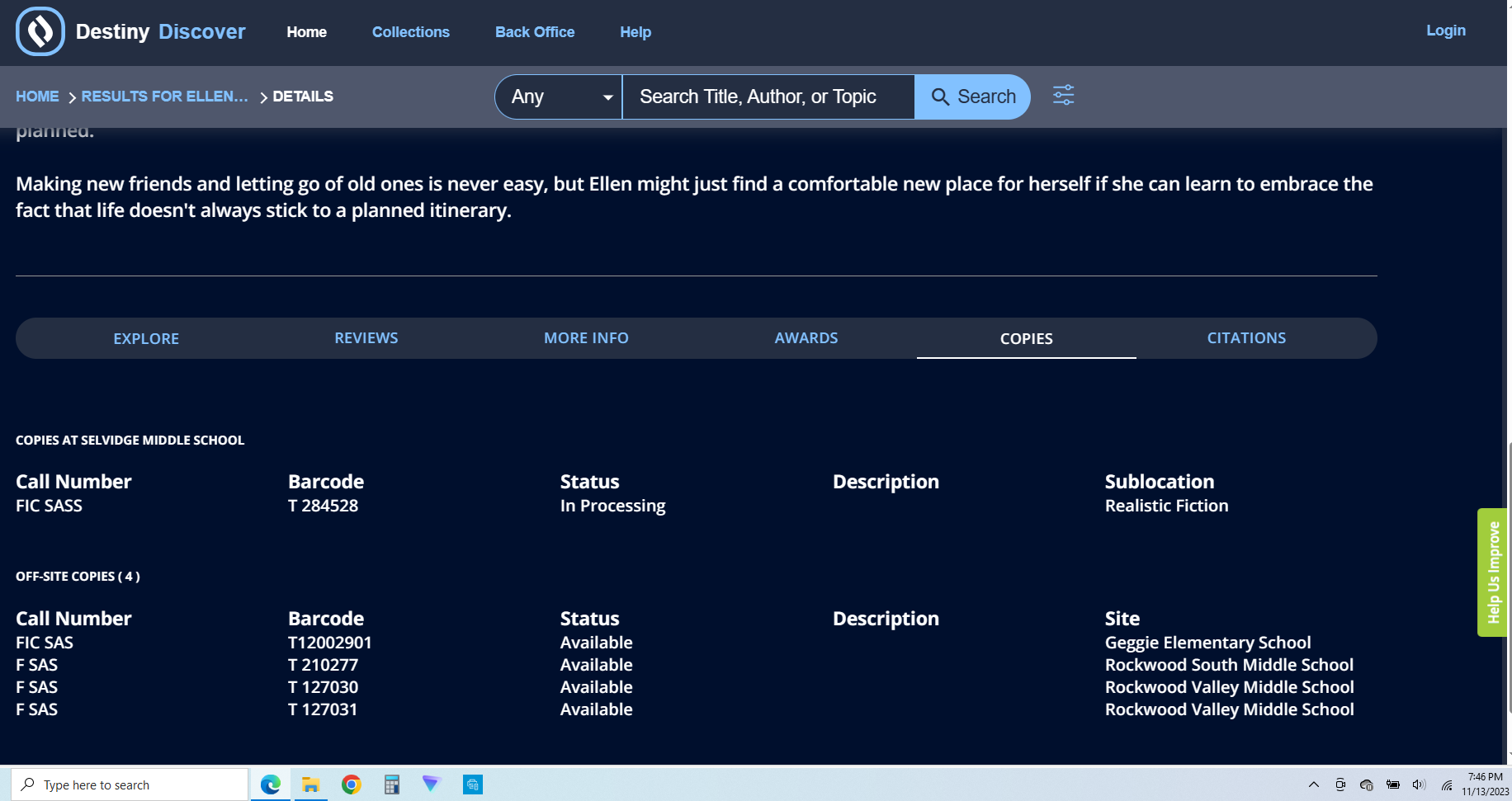The image size is (1512, 801).
Task: Click the Search Title, Author, or Topic field
Action: coord(768,97)
